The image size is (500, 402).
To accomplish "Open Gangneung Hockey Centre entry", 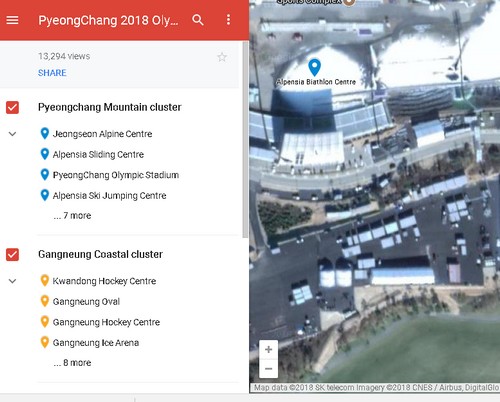I will (x=106, y=322).
